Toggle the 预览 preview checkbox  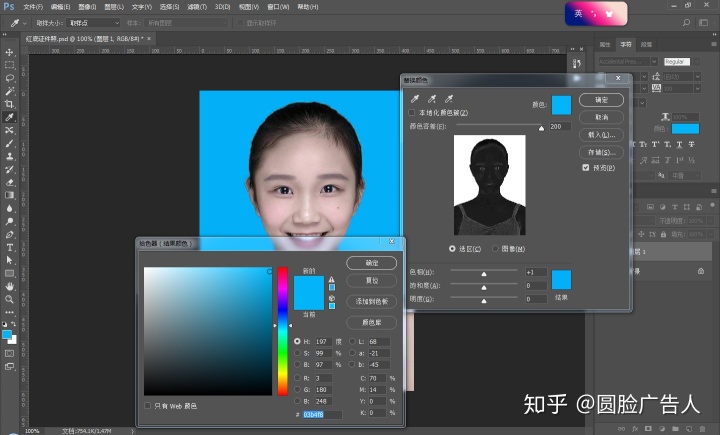point(586,168)
